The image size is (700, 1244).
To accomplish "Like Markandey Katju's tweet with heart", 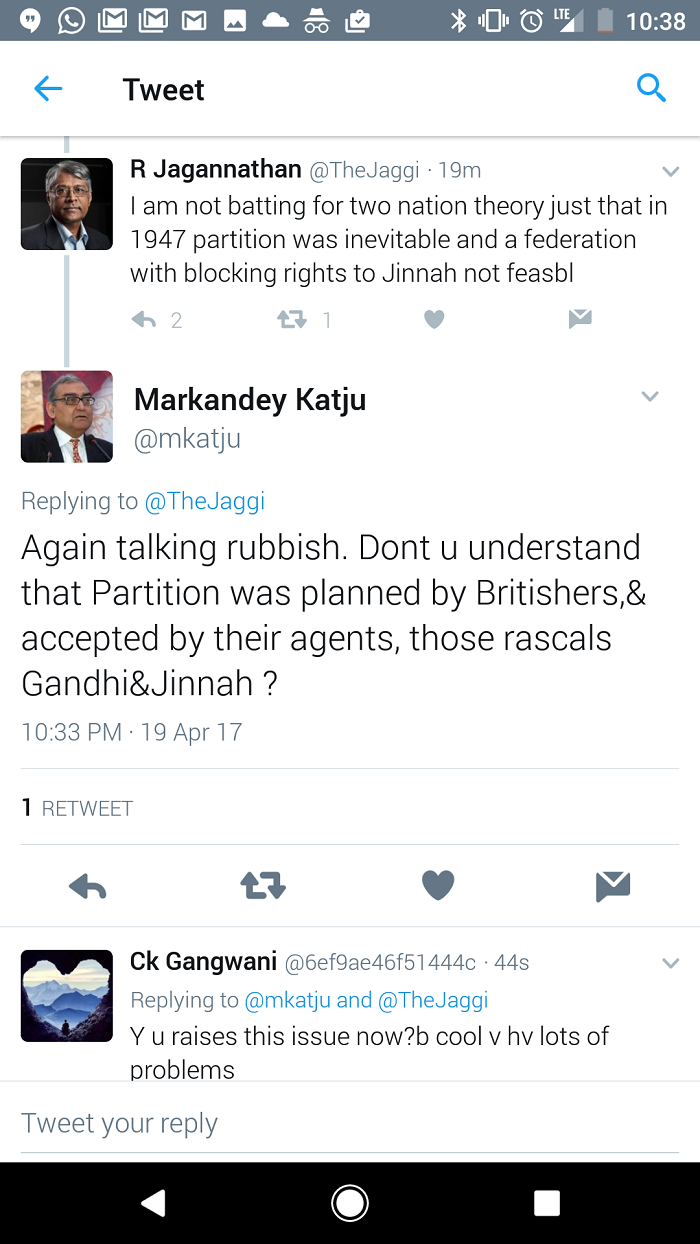I will click(438, 886).
